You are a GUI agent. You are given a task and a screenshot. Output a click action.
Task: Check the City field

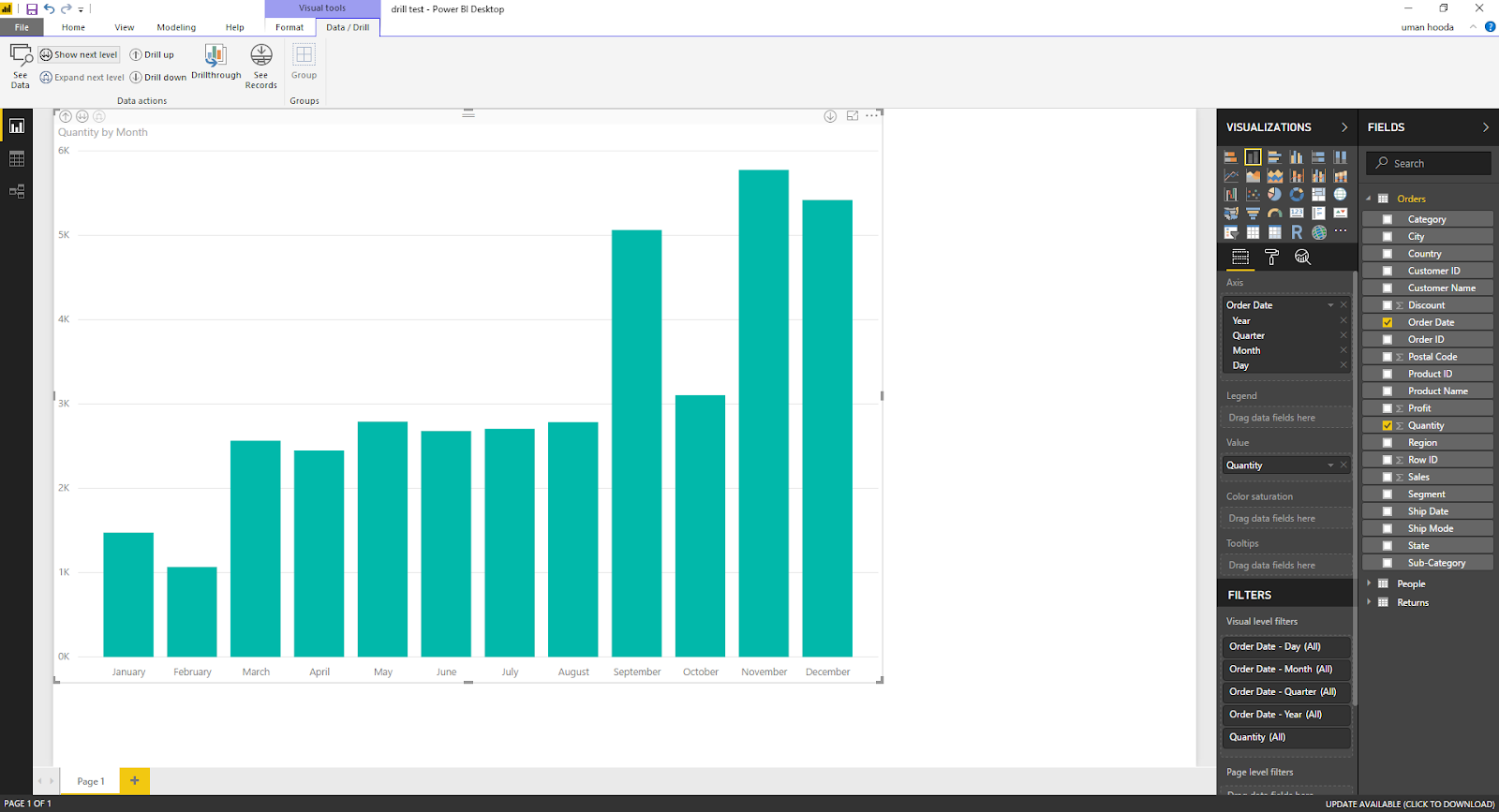click(x=1388, y=237)
